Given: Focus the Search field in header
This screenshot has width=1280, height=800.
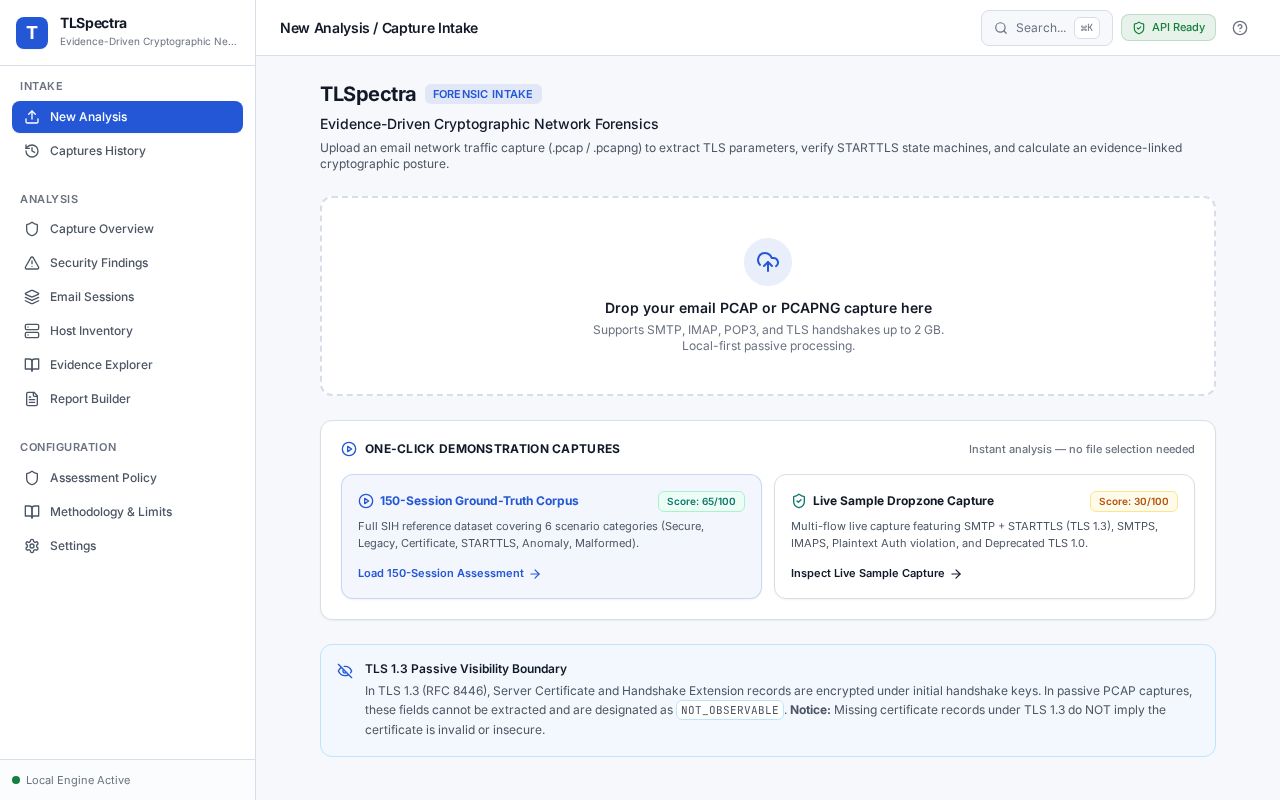Looking at the screenshot, I should point(1046,28).
